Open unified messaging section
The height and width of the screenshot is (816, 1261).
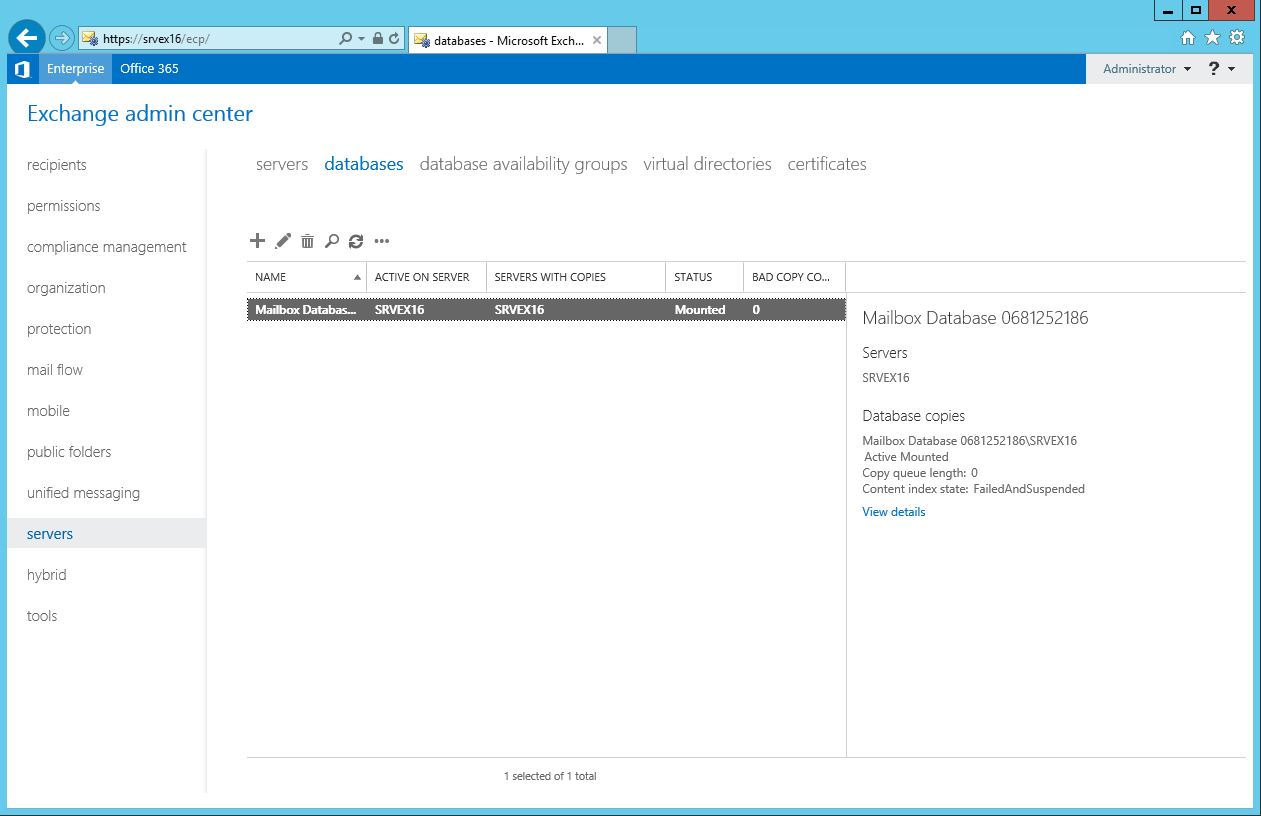pos(83,493)
